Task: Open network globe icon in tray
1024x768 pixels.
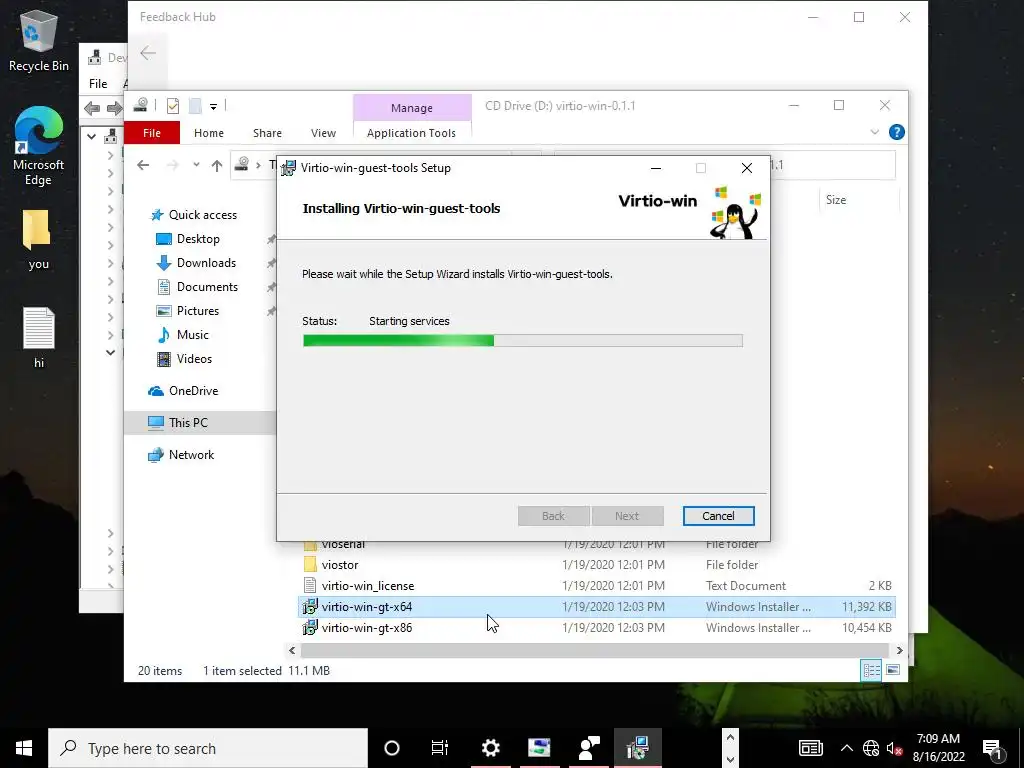Action: (871, 748)
